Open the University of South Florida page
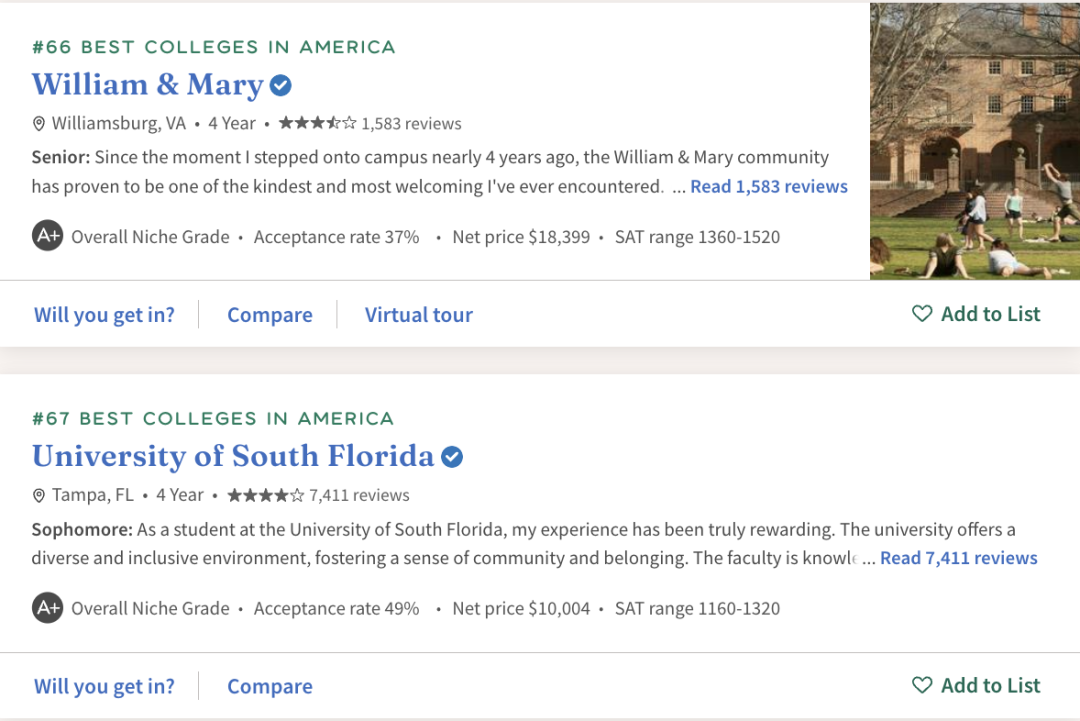This screenshot has height=721, width=1080. click(x=233, y=456)
